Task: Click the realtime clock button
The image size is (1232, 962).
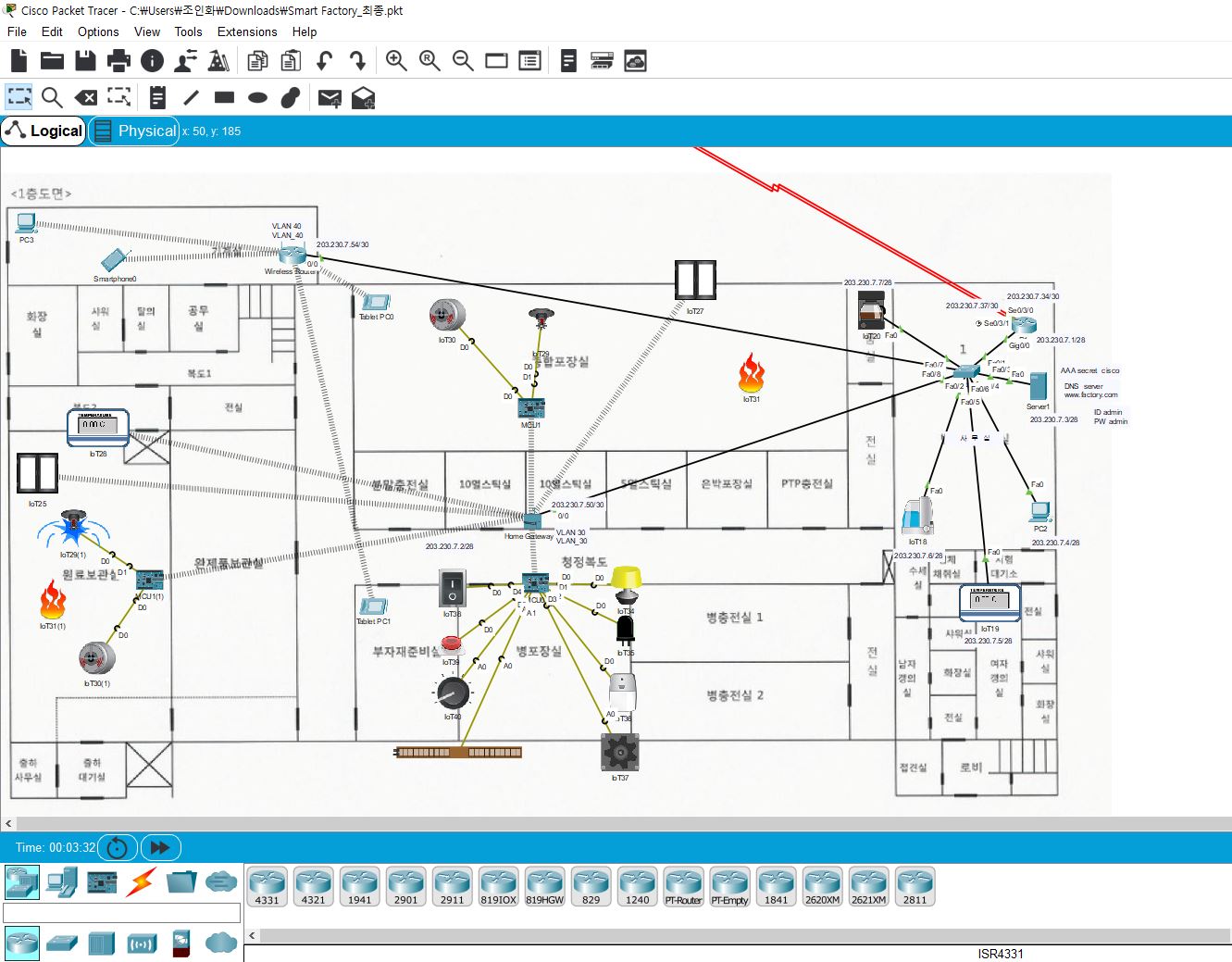Action: [117, 846]
